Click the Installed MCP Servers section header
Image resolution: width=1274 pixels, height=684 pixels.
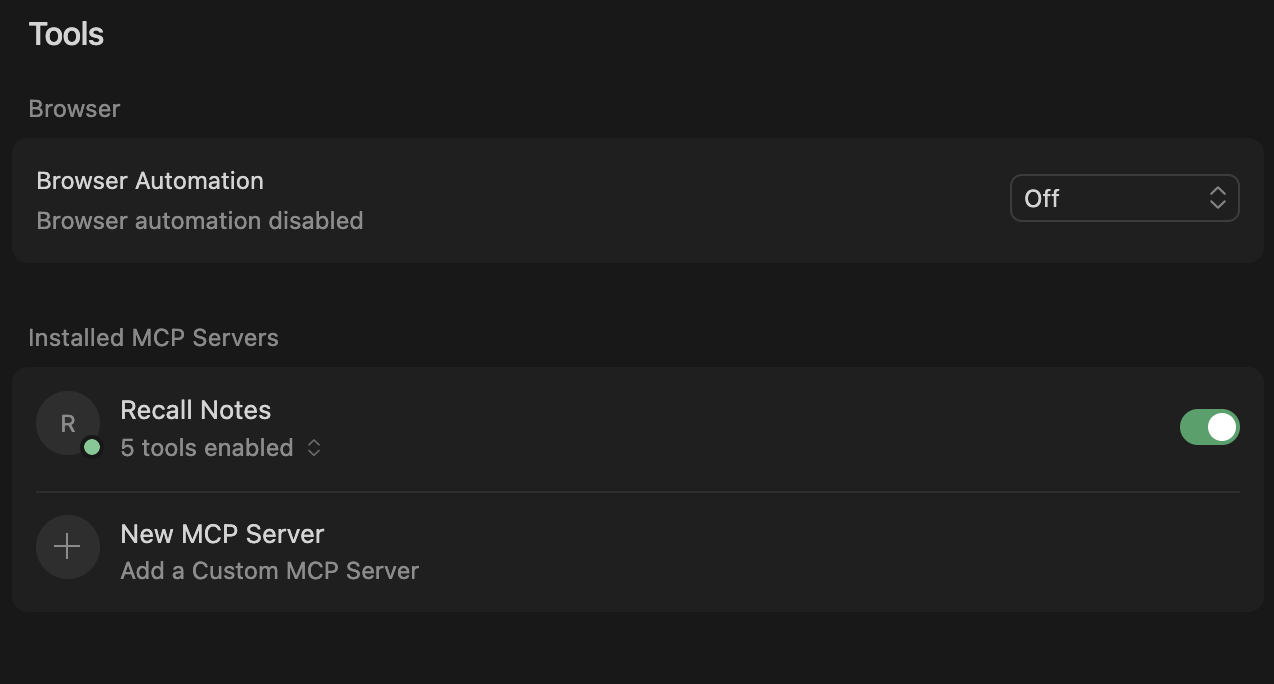click(x=153, y=338)
